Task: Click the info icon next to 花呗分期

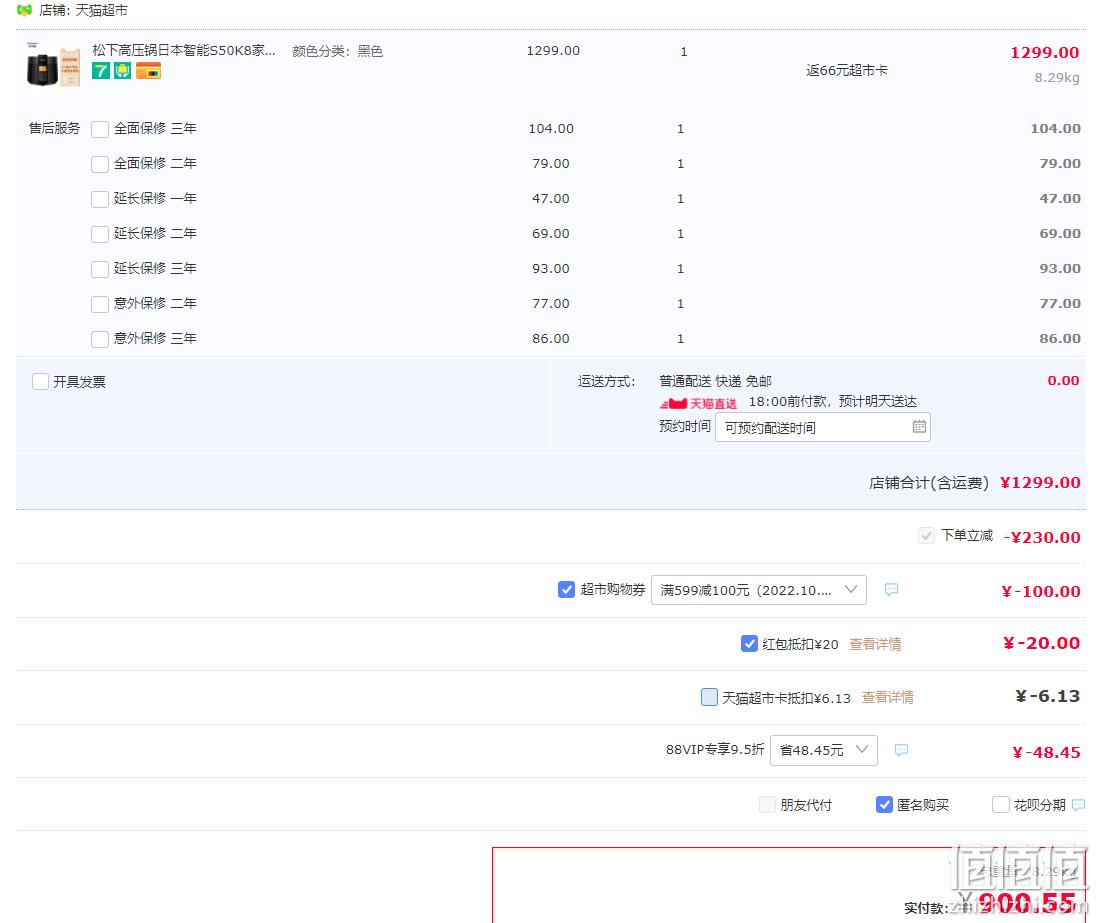Action: (1078, 805)
